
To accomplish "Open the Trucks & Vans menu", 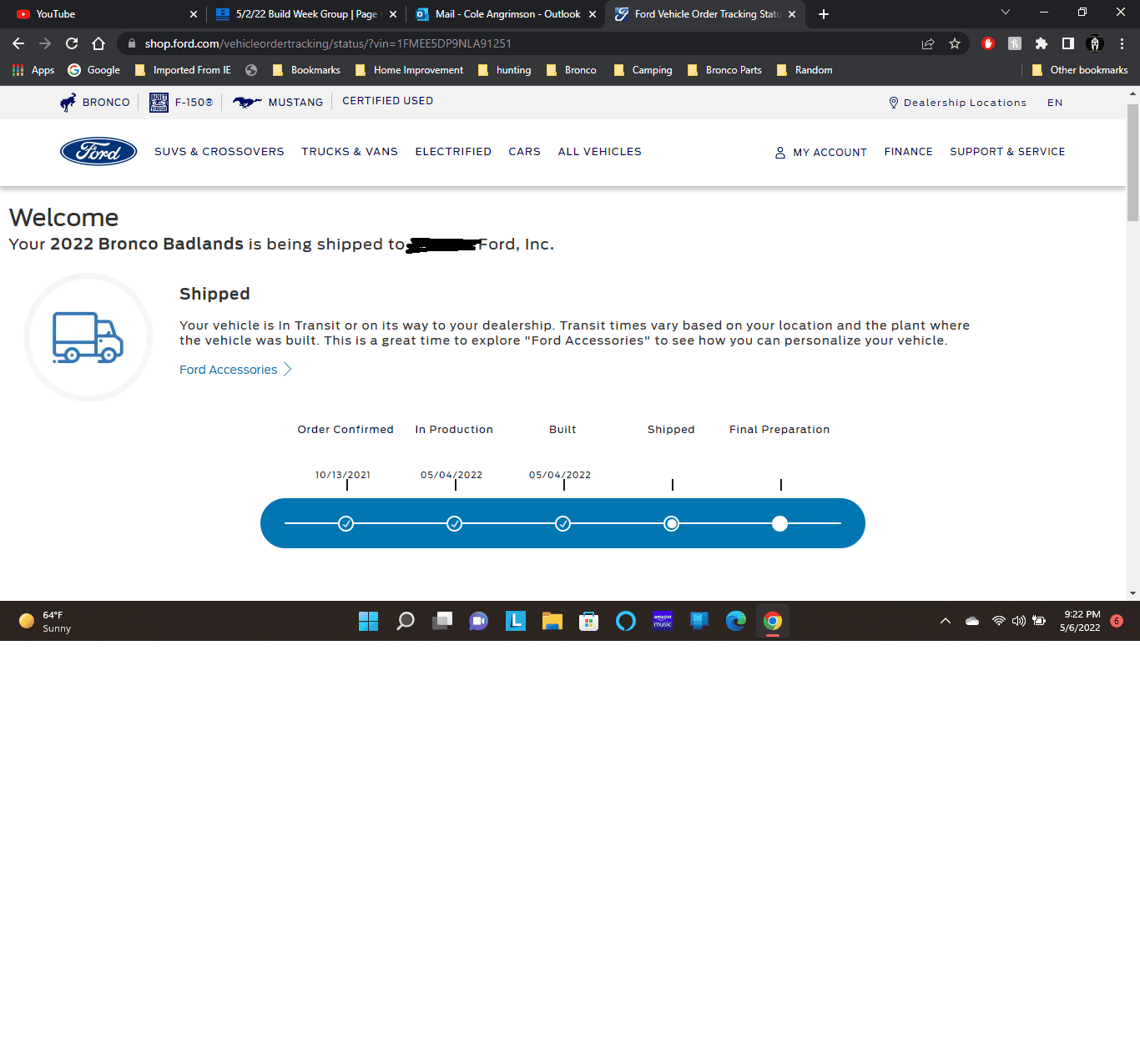I will (x=350, y=152).
